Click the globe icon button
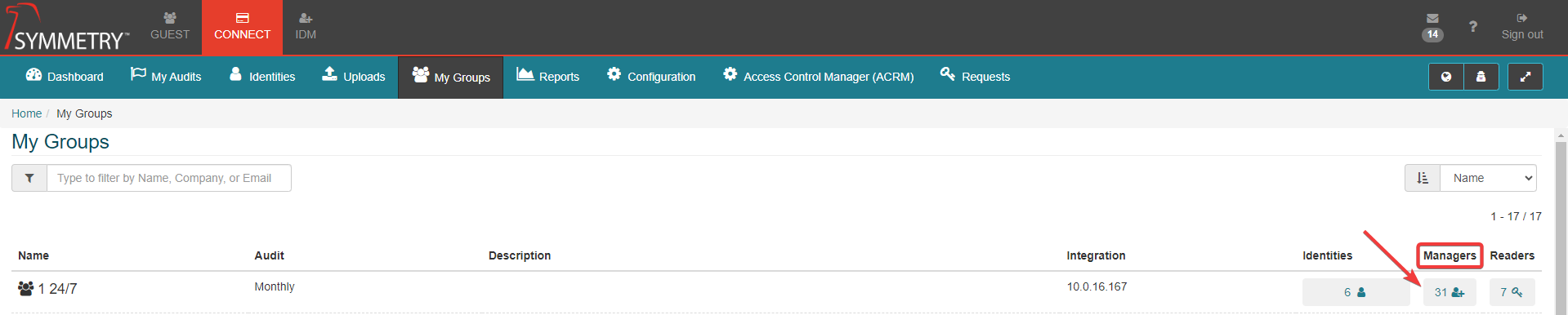This screenshot has height=315, width=1568. point(1445,77)
